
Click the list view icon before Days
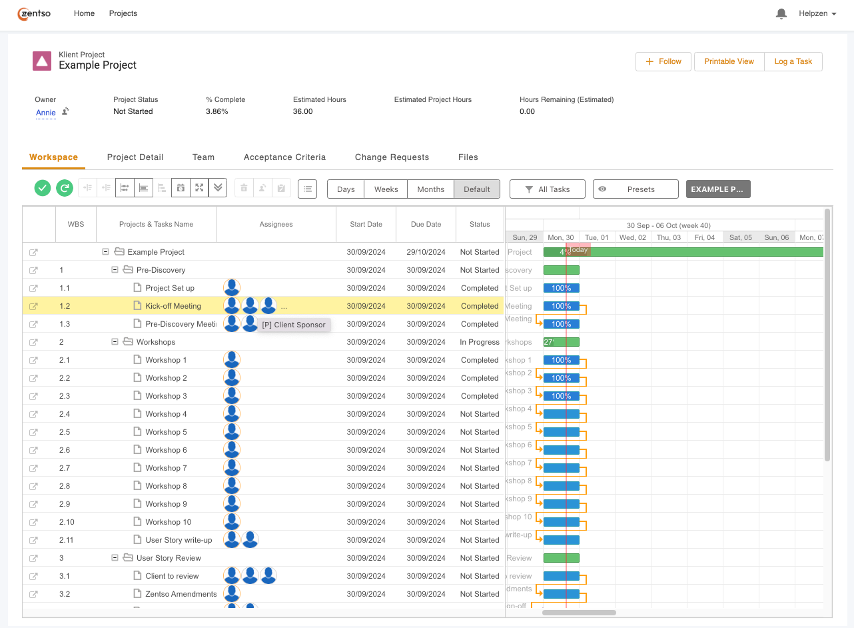pyautogui.click(x=307, y=188)
